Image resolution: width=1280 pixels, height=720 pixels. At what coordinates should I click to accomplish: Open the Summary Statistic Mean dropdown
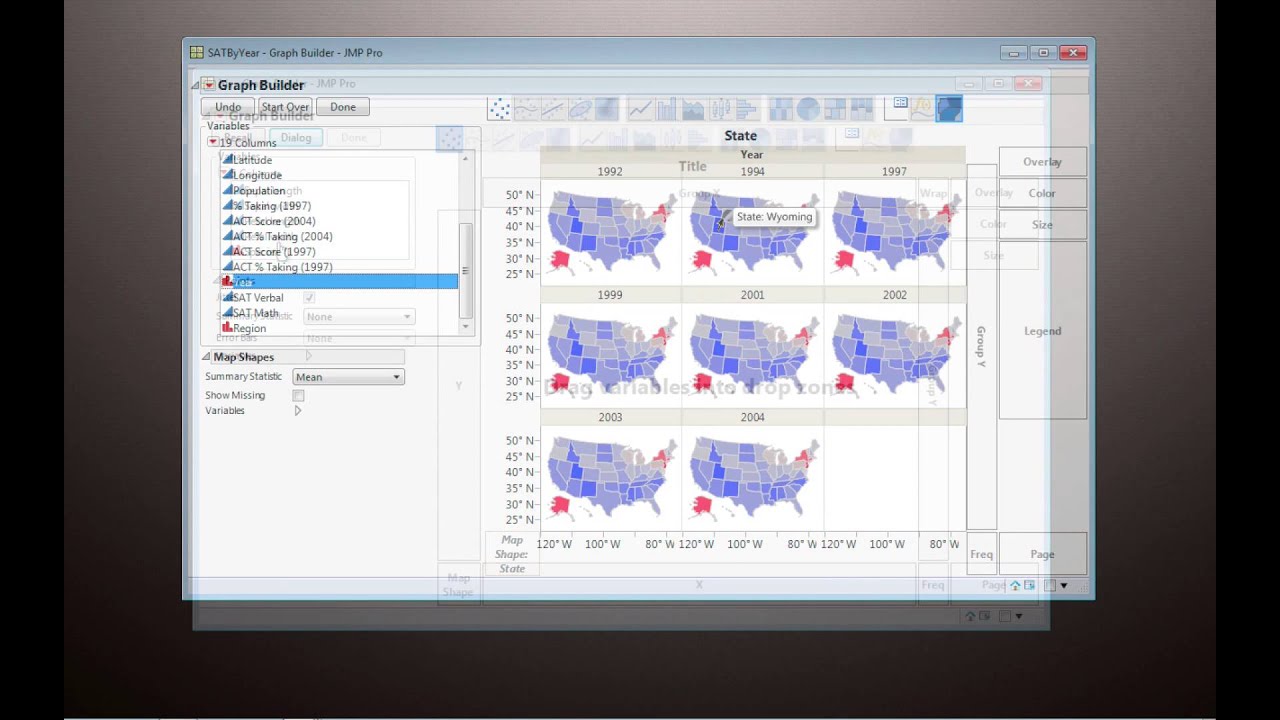[348, 377]
